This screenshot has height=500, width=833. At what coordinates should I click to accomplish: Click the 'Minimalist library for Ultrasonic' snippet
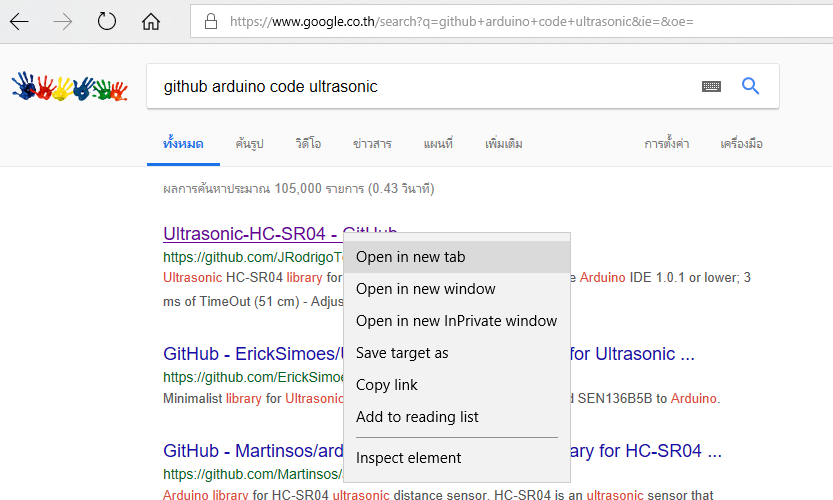click(253, 399)
